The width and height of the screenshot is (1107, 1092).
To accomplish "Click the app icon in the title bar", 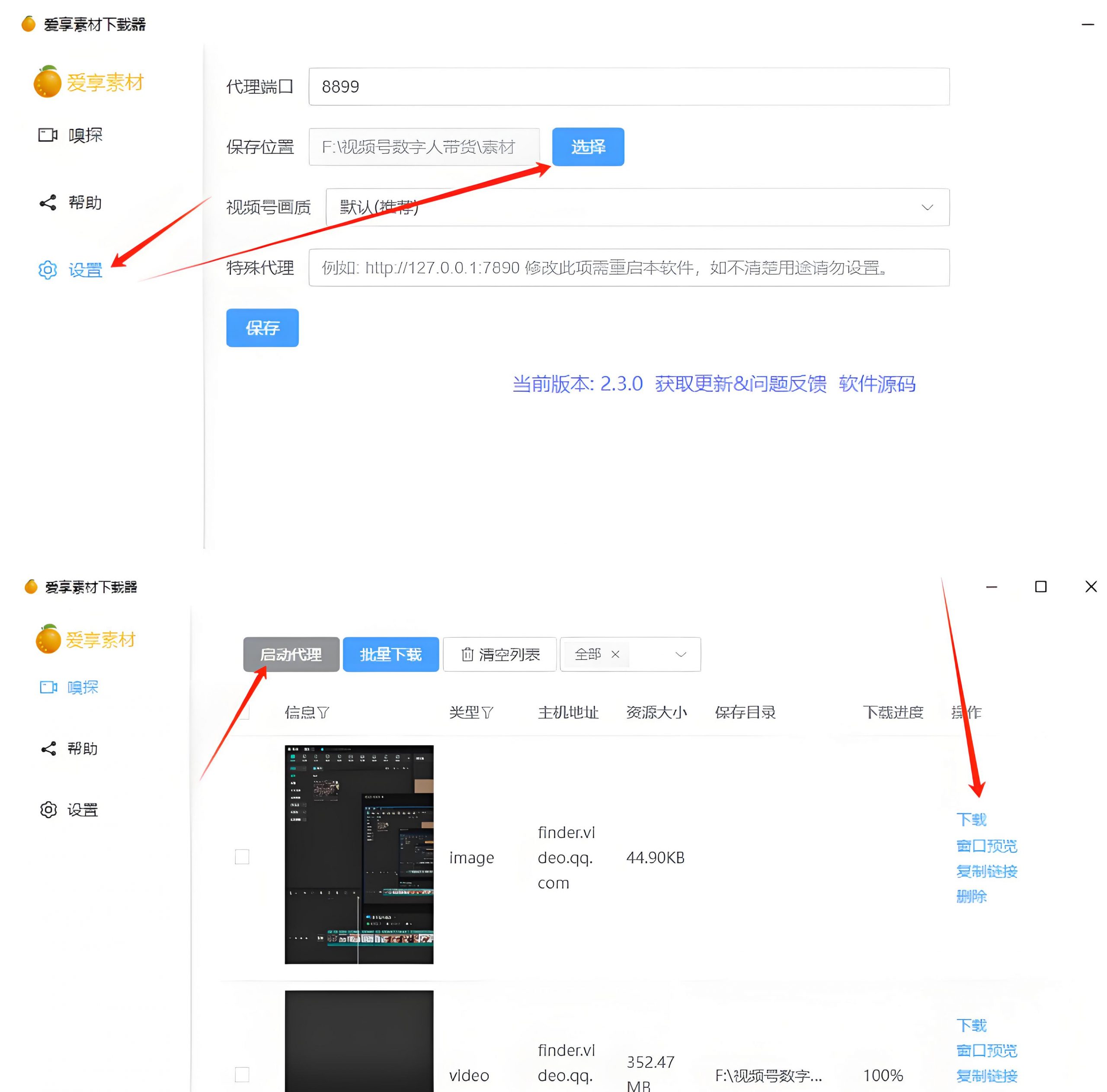I will [29, 24].
